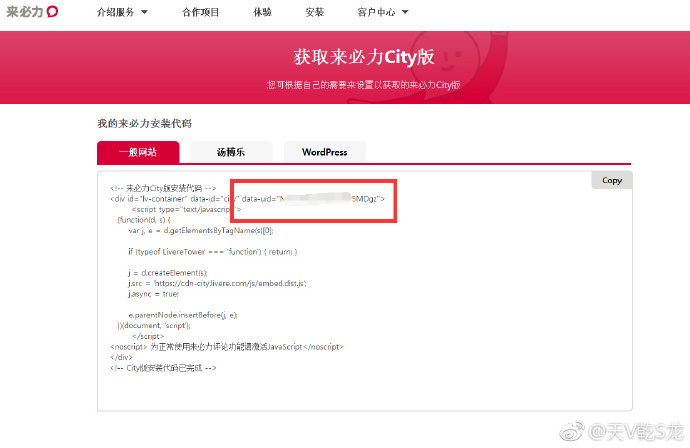Click the noscript line in code
690x448 pixels.
(x=227, y=346)
